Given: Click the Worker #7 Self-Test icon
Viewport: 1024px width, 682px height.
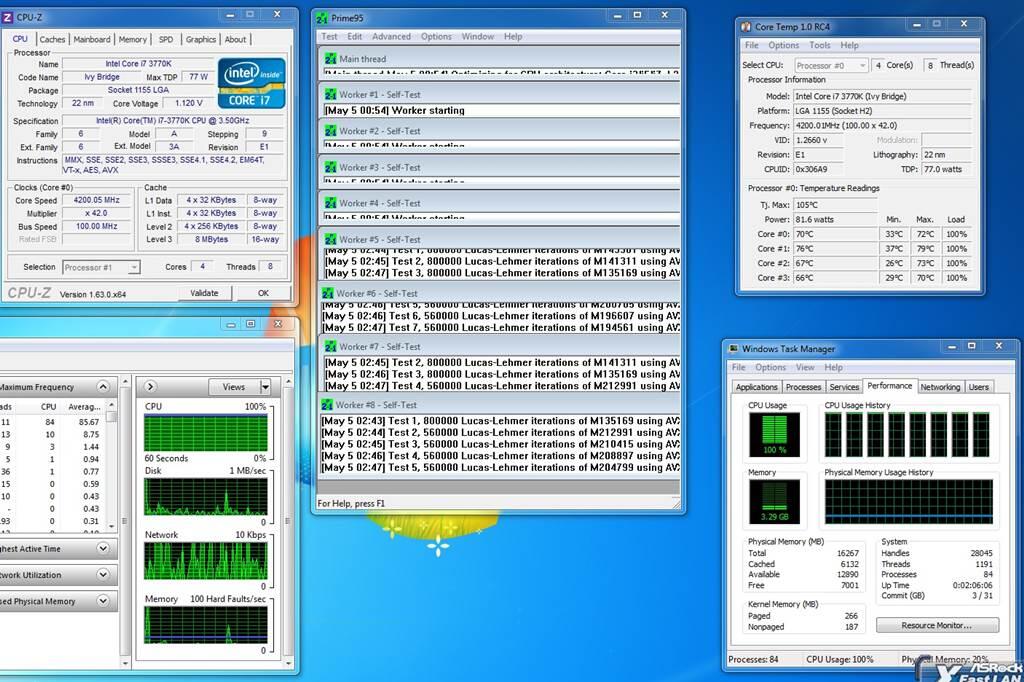Looking at the screenshot, I should 330,347.
